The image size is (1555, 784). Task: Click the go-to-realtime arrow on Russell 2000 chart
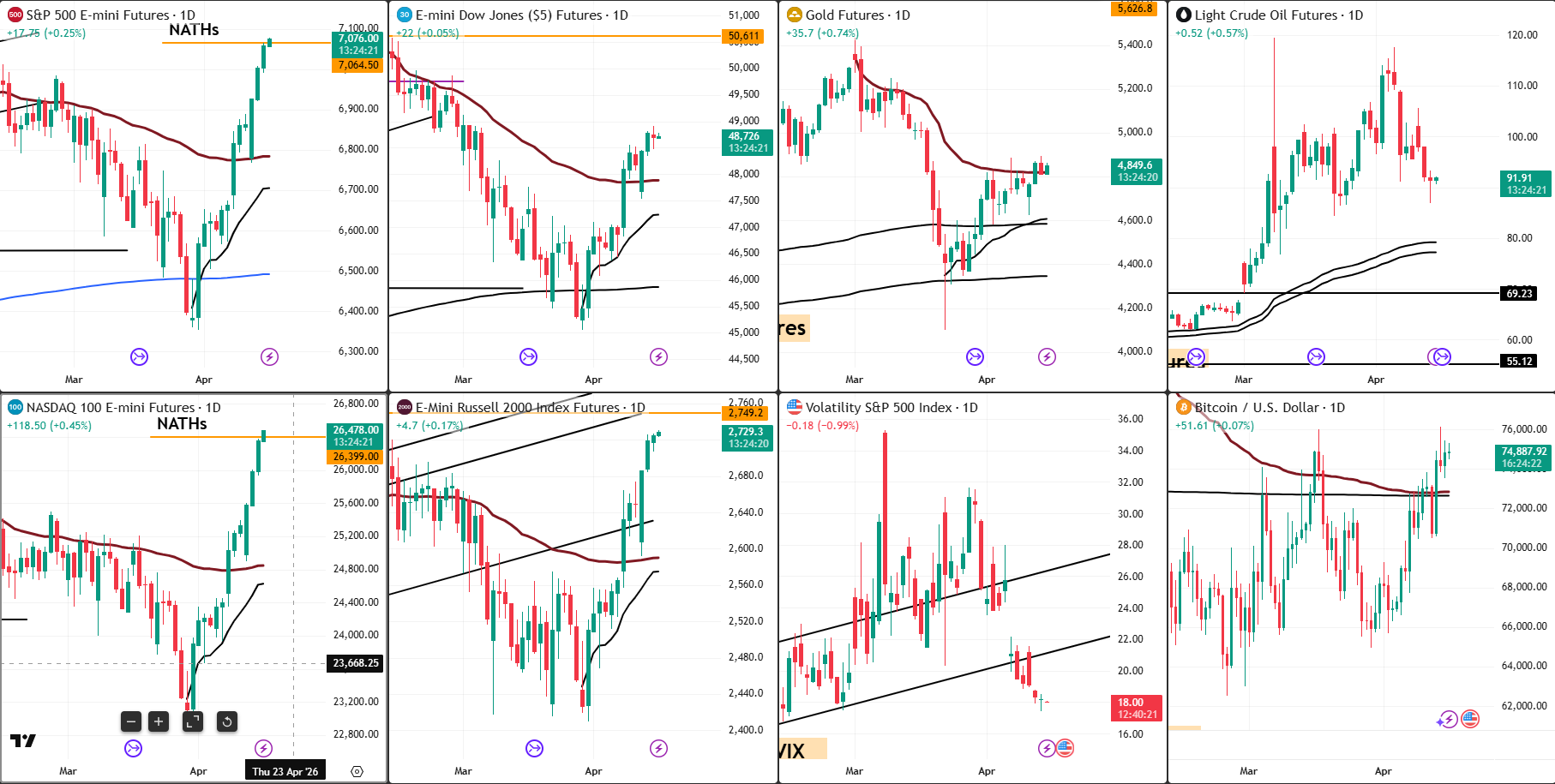tap(536, 747)
